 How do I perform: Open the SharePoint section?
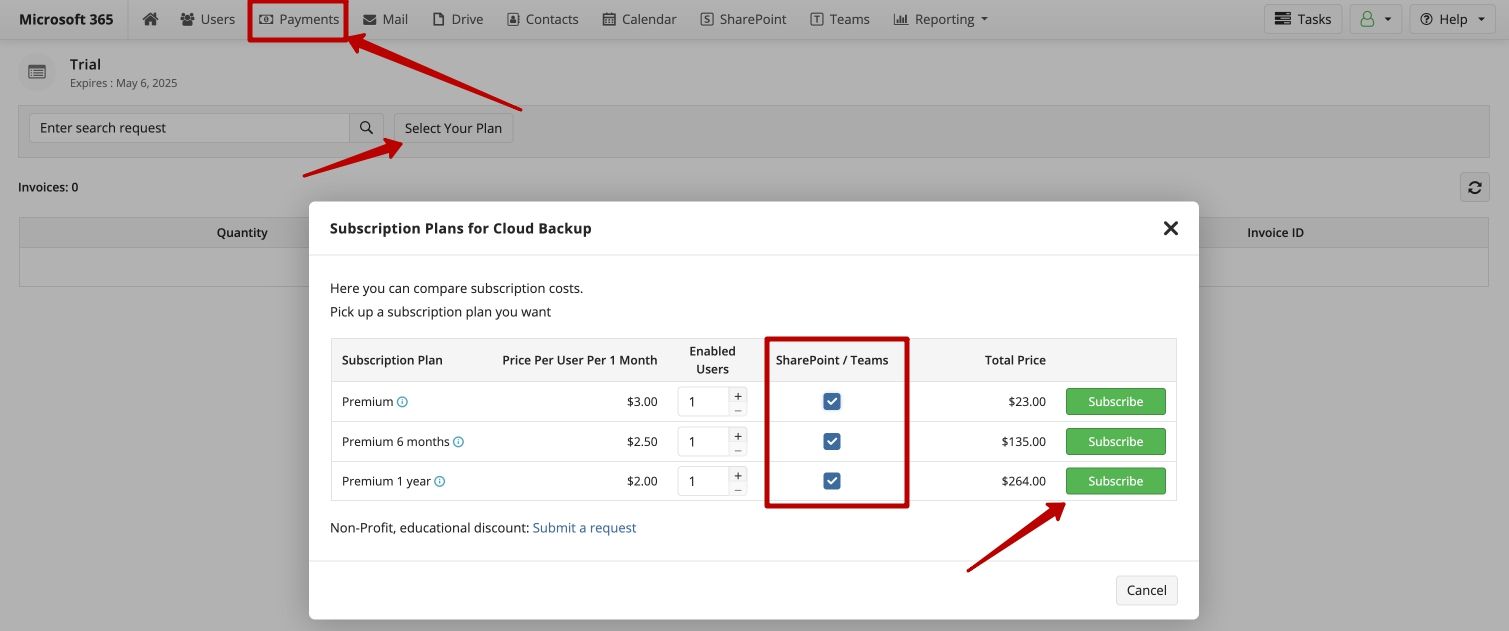pyautogui.click(x=743, y=19)
